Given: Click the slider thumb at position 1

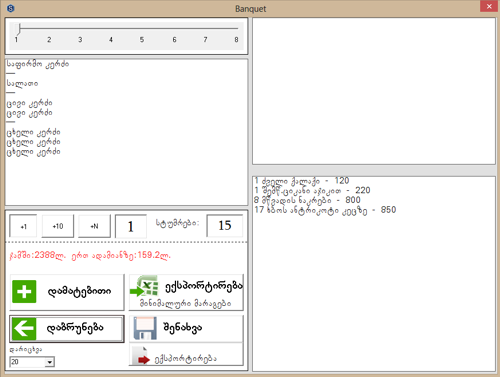Looking at the screenshot, I should point(19,29).
